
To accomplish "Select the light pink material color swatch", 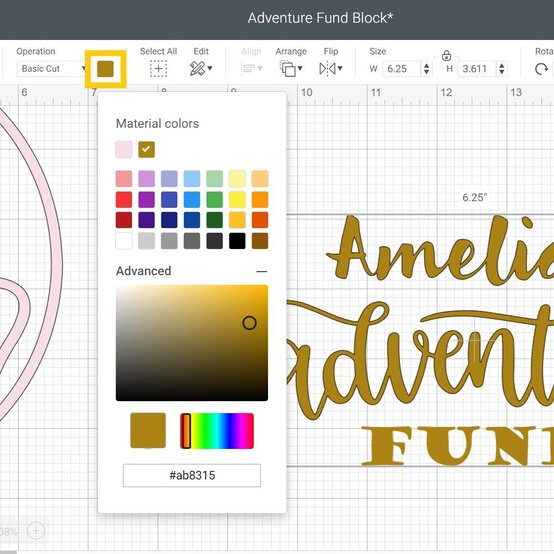I will point(124,149).
